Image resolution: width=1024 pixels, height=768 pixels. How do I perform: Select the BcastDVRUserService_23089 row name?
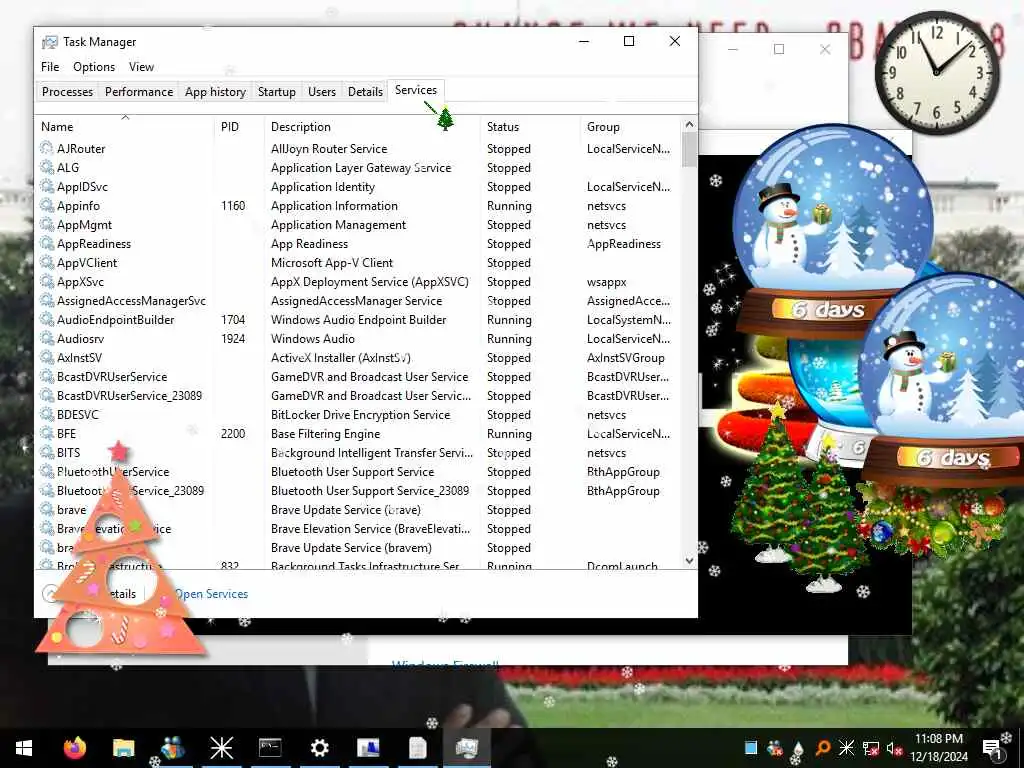[x=129, y=395]
